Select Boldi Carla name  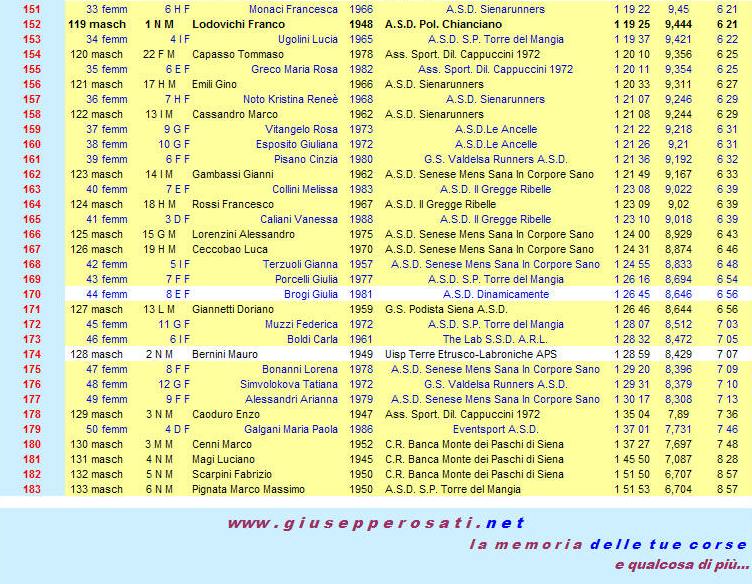(x=312, y=339)
